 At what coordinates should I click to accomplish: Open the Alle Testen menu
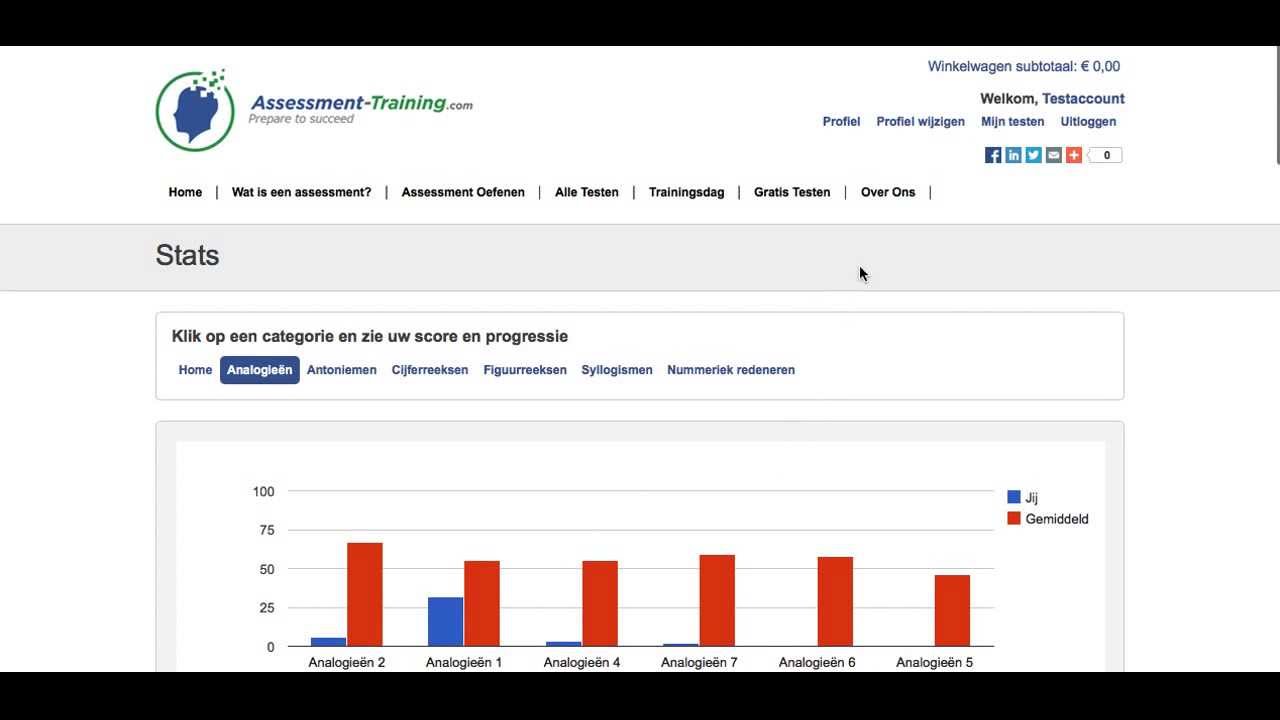pyautogui.click(x=587, y=192)
